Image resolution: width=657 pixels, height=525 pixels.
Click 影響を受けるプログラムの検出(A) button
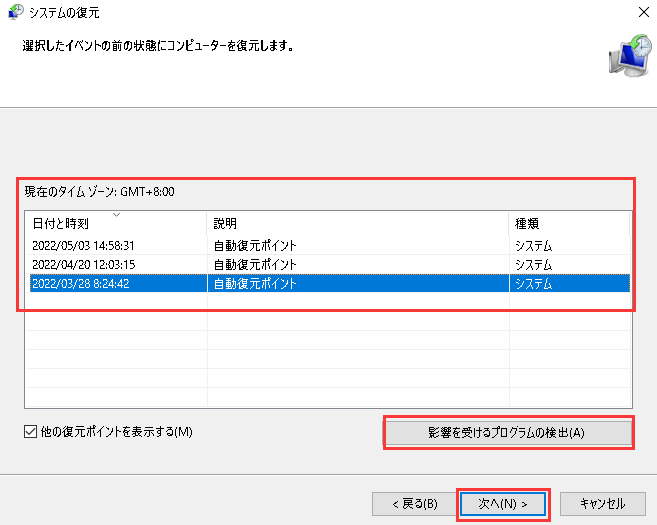pos(508,433)
